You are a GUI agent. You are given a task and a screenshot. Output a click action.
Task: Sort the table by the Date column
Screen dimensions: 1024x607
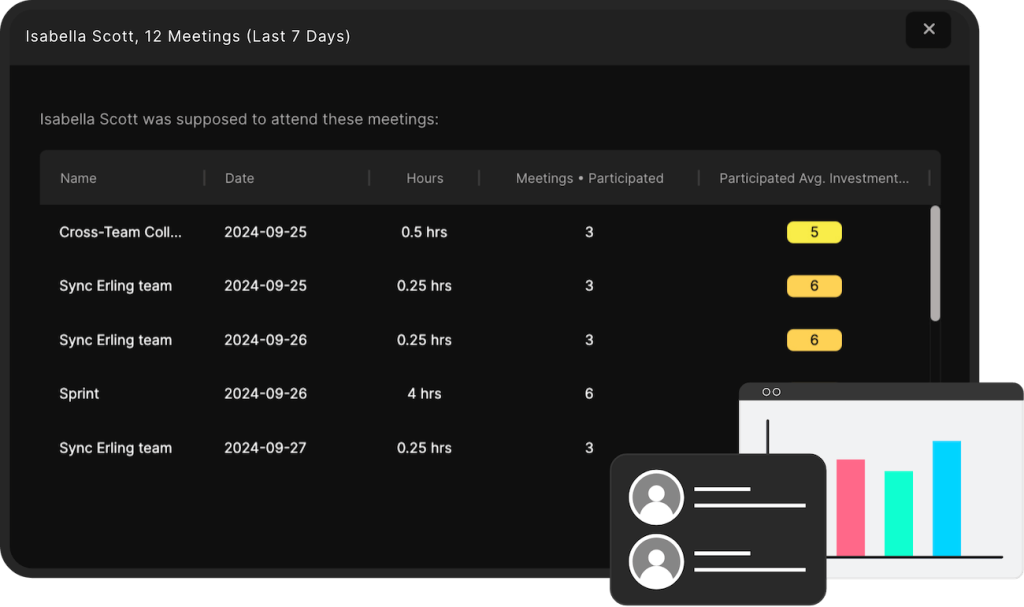pyautogui.click(x=239, y=178)
